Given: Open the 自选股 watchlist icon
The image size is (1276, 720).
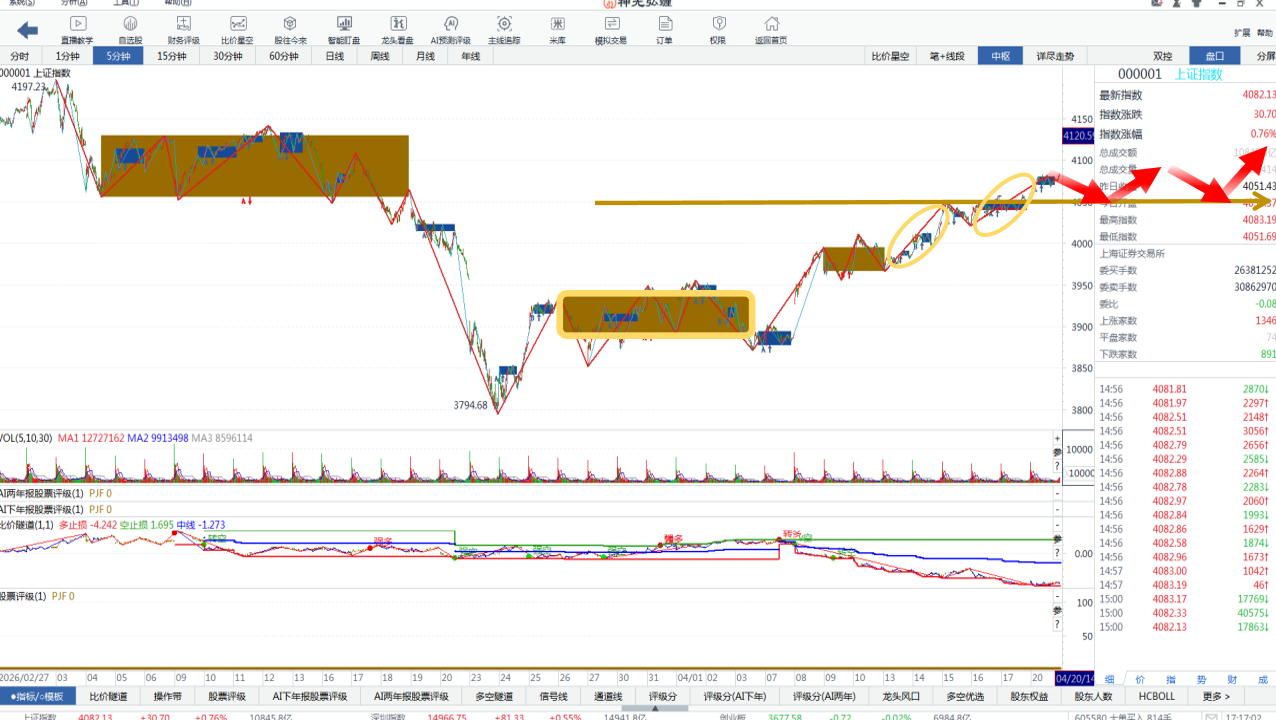Looking at the screenshot, I should 130,29.
